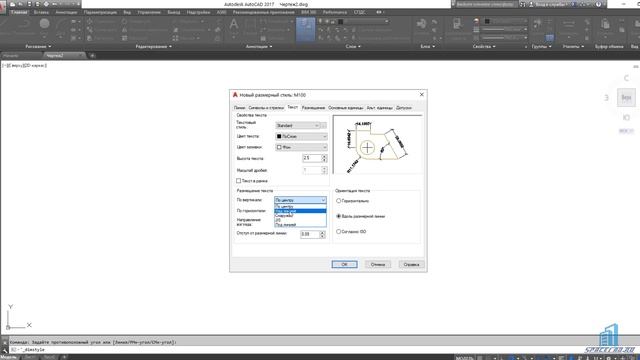
Task: Click the Paste icon in clipboard panel
Action: click(605, 24)
